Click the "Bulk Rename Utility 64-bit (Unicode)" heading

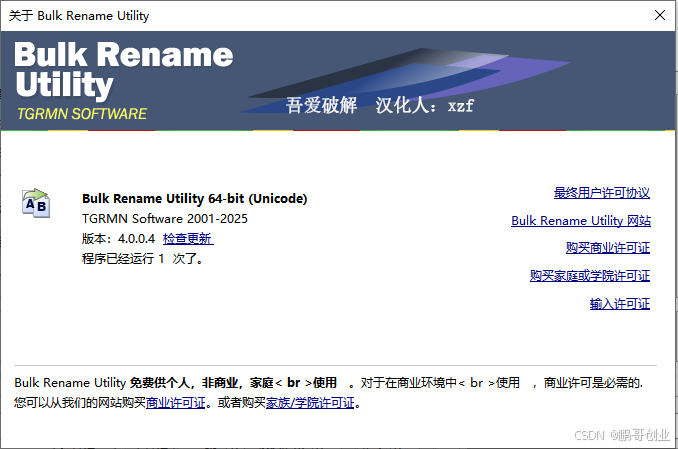195,199
